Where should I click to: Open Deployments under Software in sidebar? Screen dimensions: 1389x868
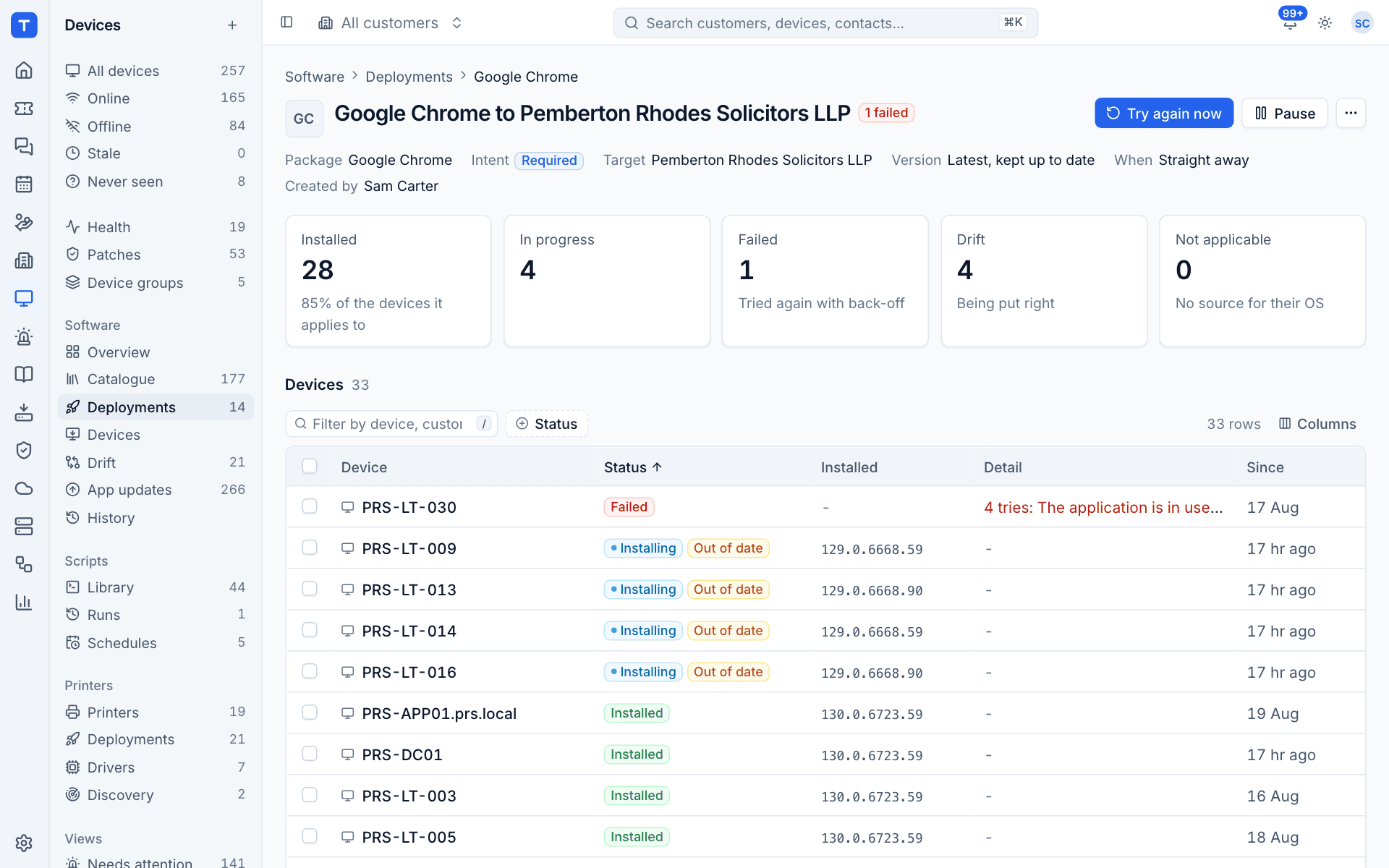(156, 407)
